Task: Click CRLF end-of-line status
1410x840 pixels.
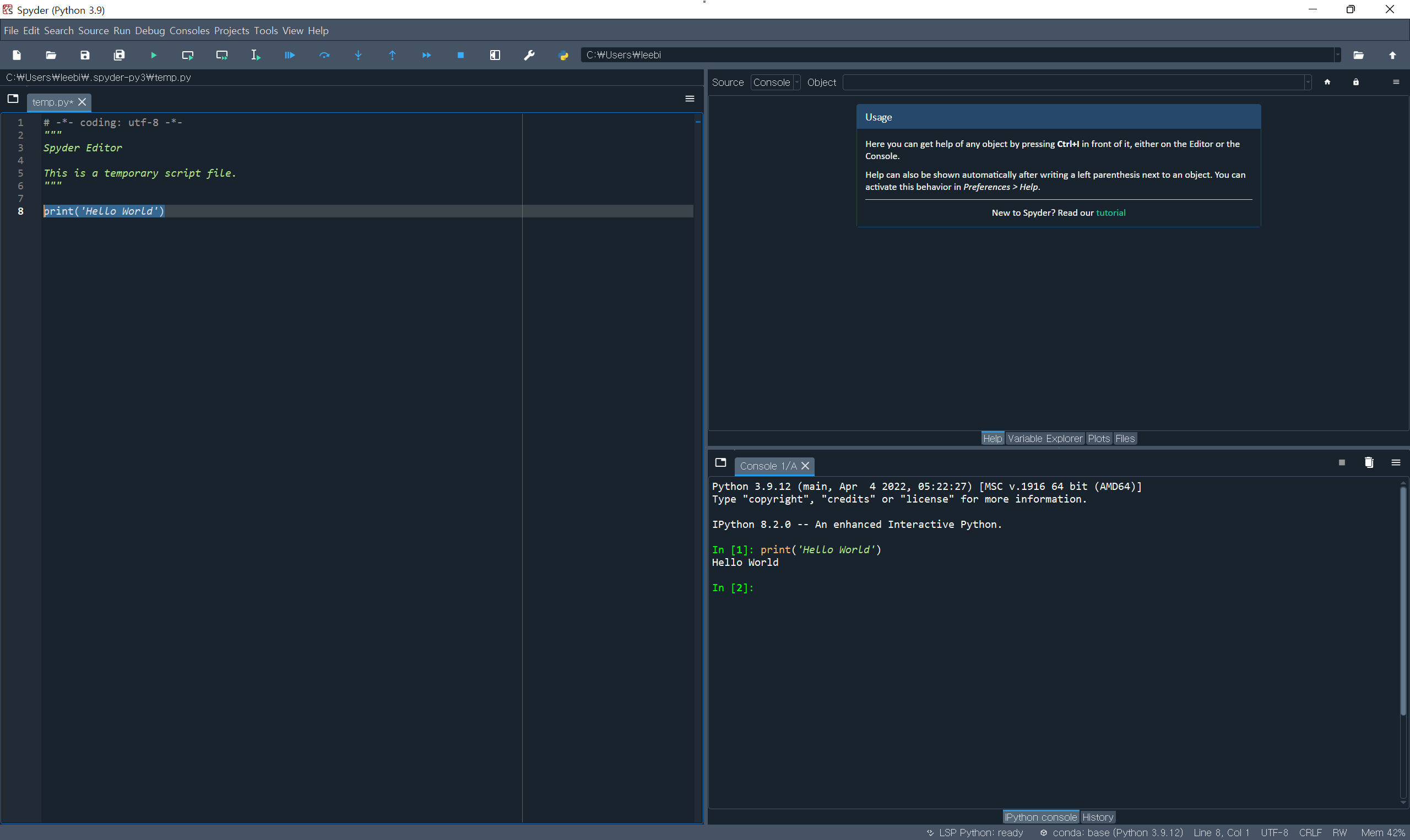Action: pyautogui.click(x=1310, y=833)
